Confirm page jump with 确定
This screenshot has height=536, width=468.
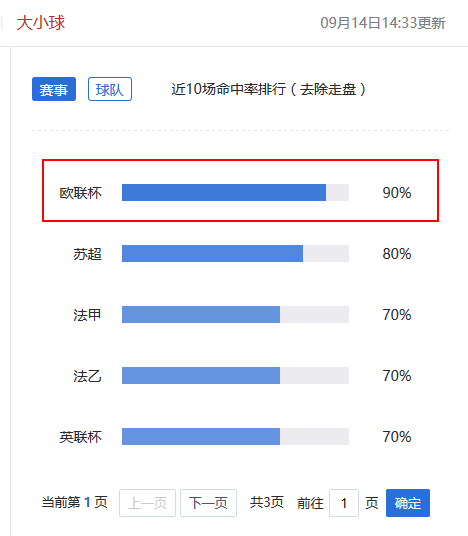point(408,503)
